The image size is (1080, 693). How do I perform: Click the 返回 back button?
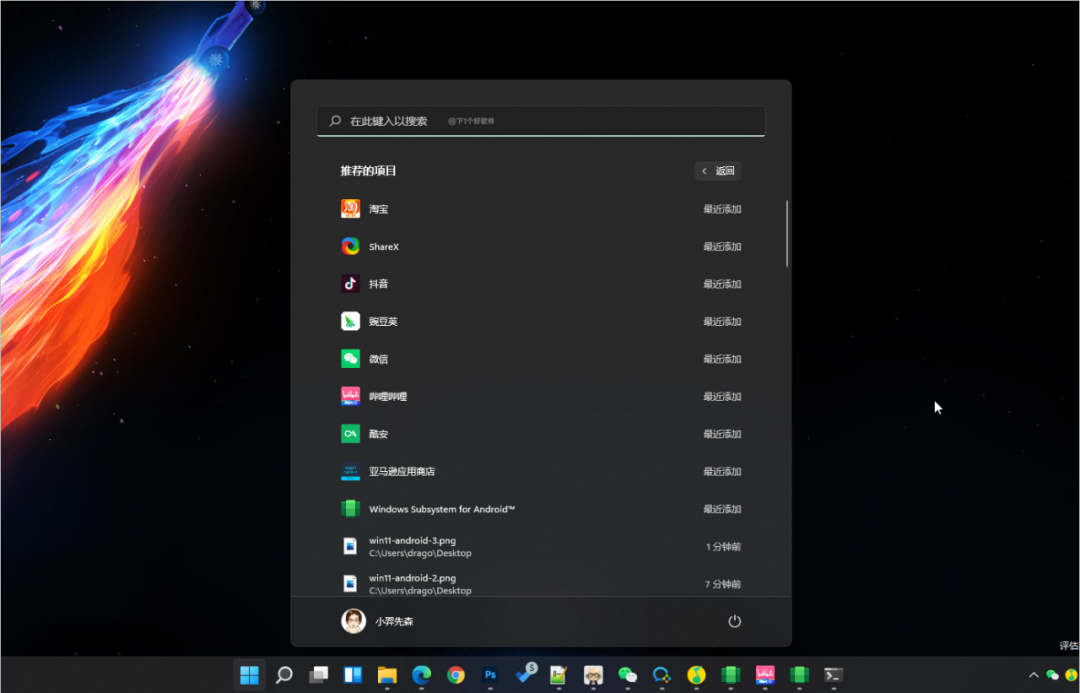(718, 171)
